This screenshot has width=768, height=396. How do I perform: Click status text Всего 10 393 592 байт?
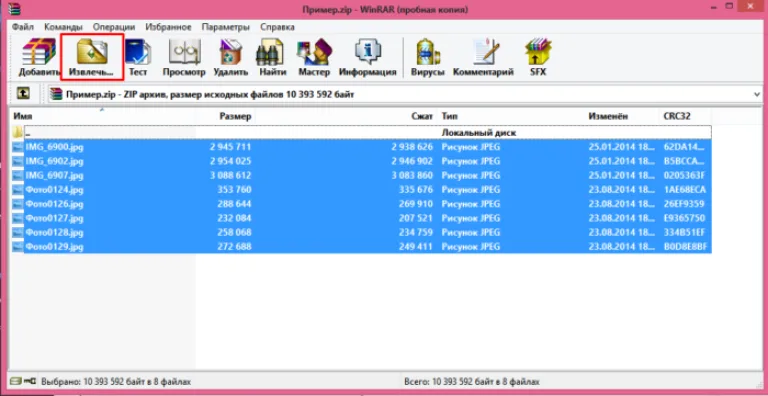click(472, 381)
